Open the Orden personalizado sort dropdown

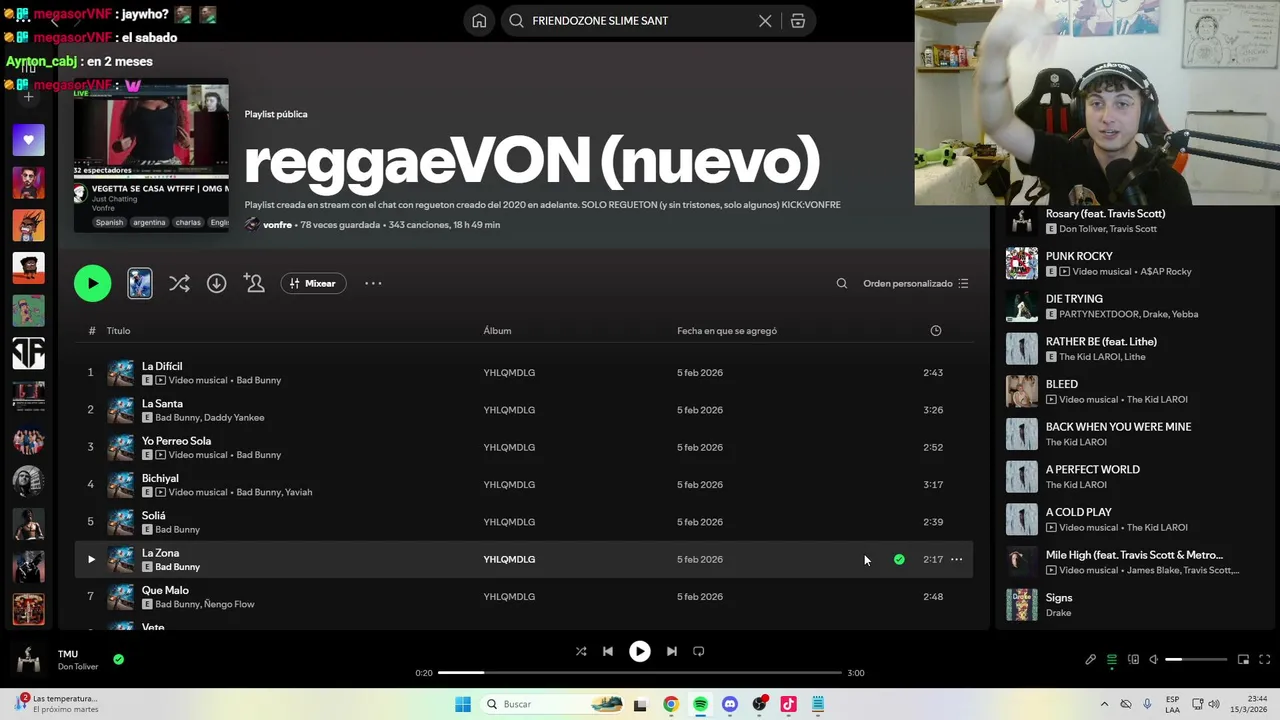(916, 284)
